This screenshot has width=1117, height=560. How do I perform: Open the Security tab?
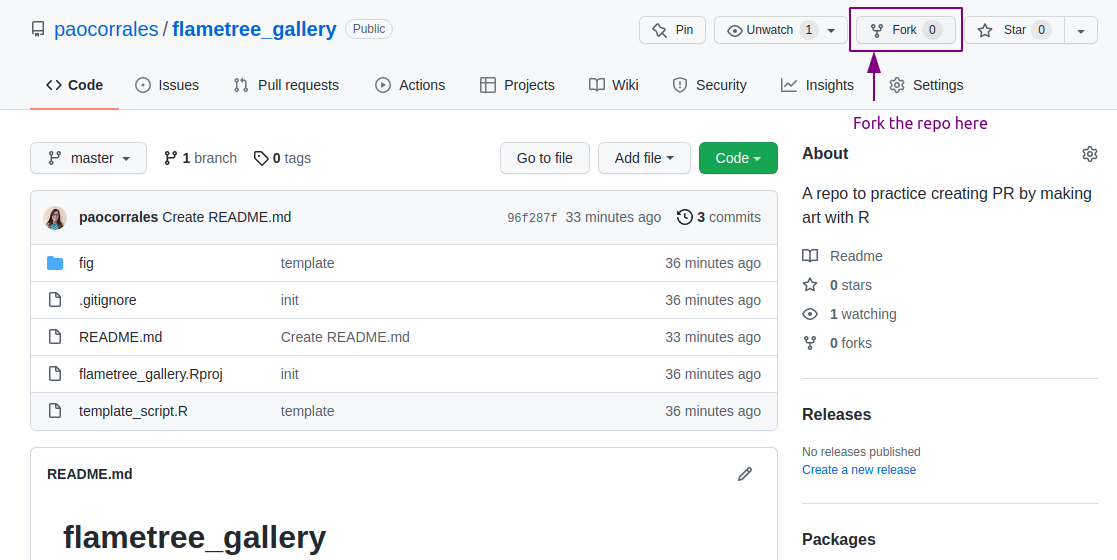pyautogui.click(x=710, y=85)
